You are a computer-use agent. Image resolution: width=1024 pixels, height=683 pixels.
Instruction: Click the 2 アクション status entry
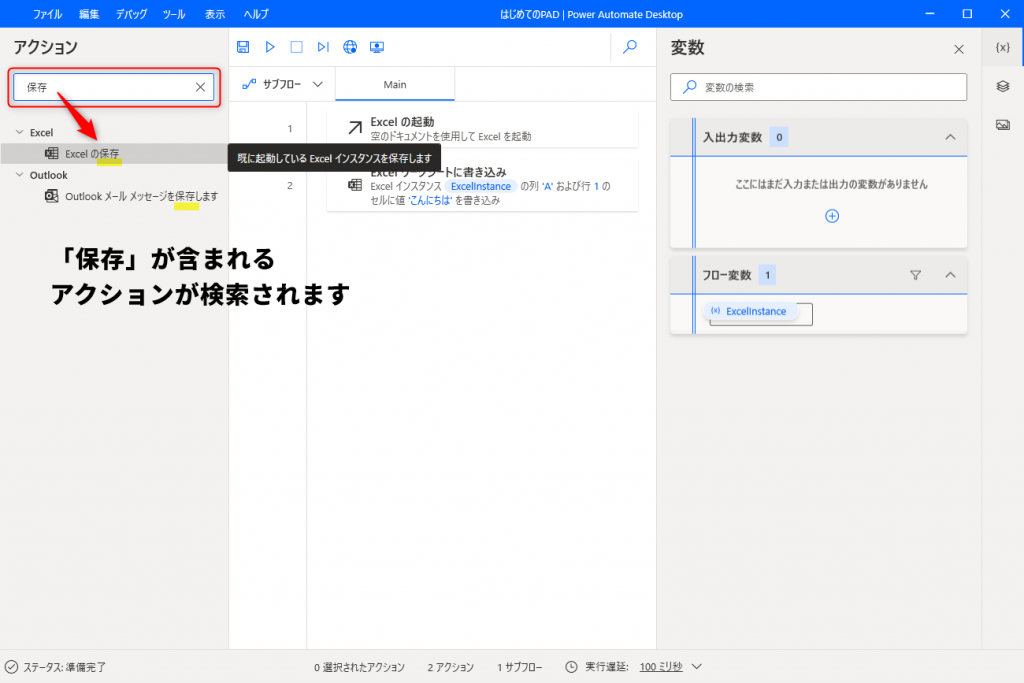pyautogui.click(x=451, y=667)
